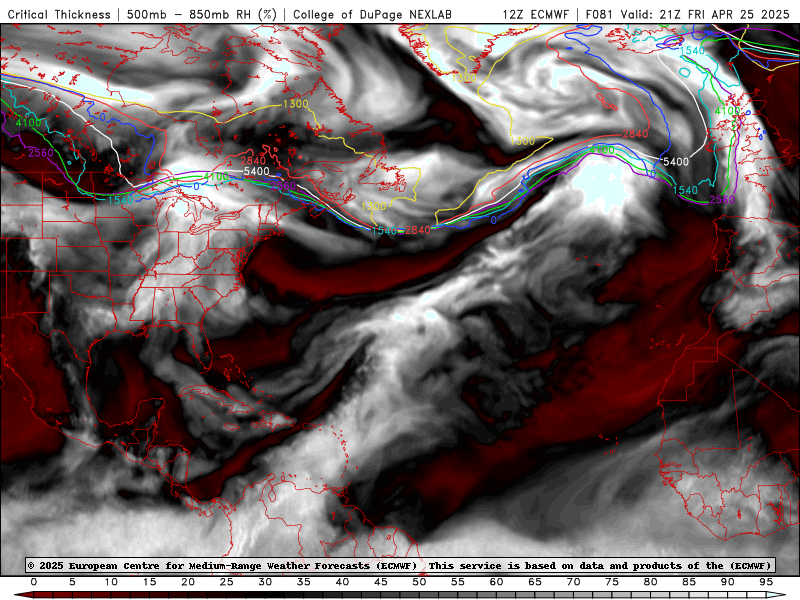Click colorbar tick label "10"

coord(111,582)
